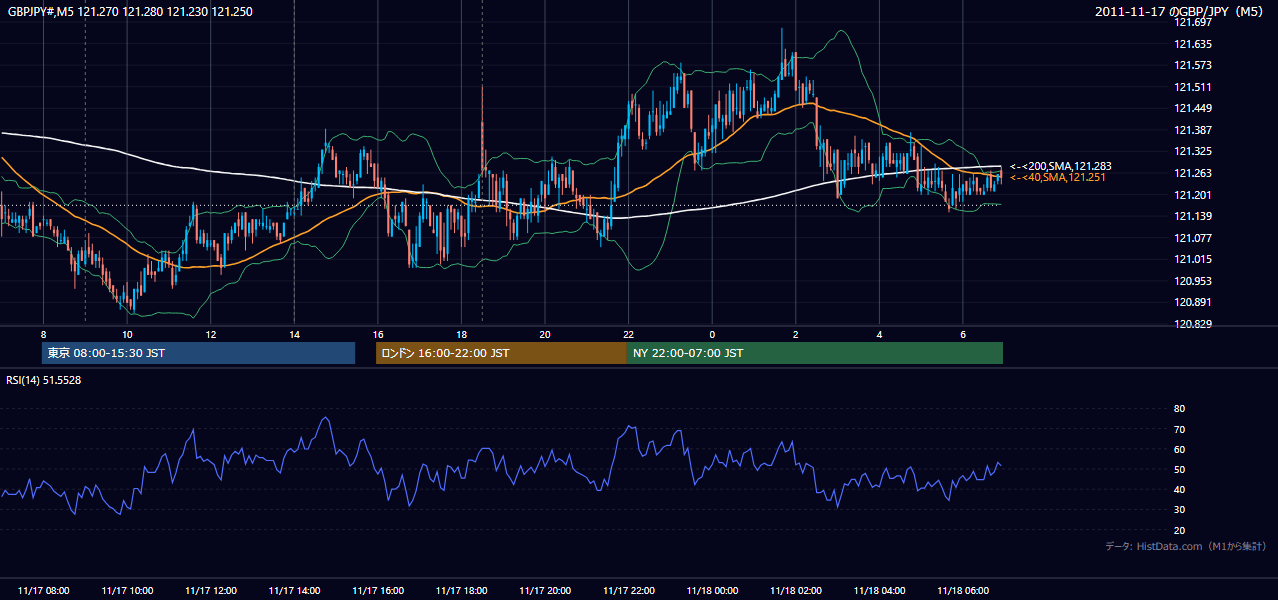Click RSI level 20 on axis
The image size is (1278, 600).
(1180, 530)
